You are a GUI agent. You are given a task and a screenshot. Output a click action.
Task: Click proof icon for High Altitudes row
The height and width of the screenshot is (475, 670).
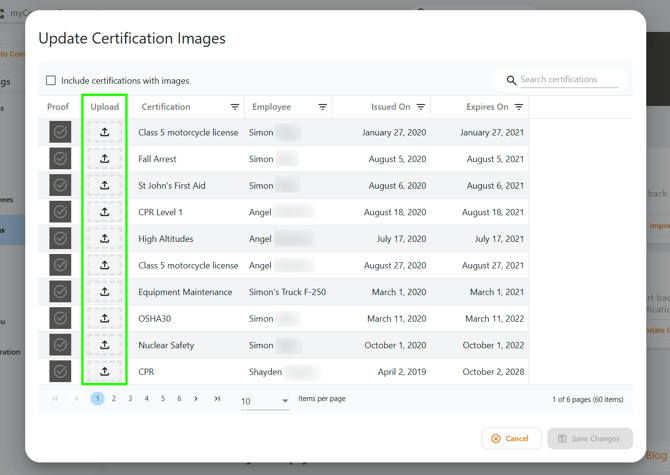(60, 239)
